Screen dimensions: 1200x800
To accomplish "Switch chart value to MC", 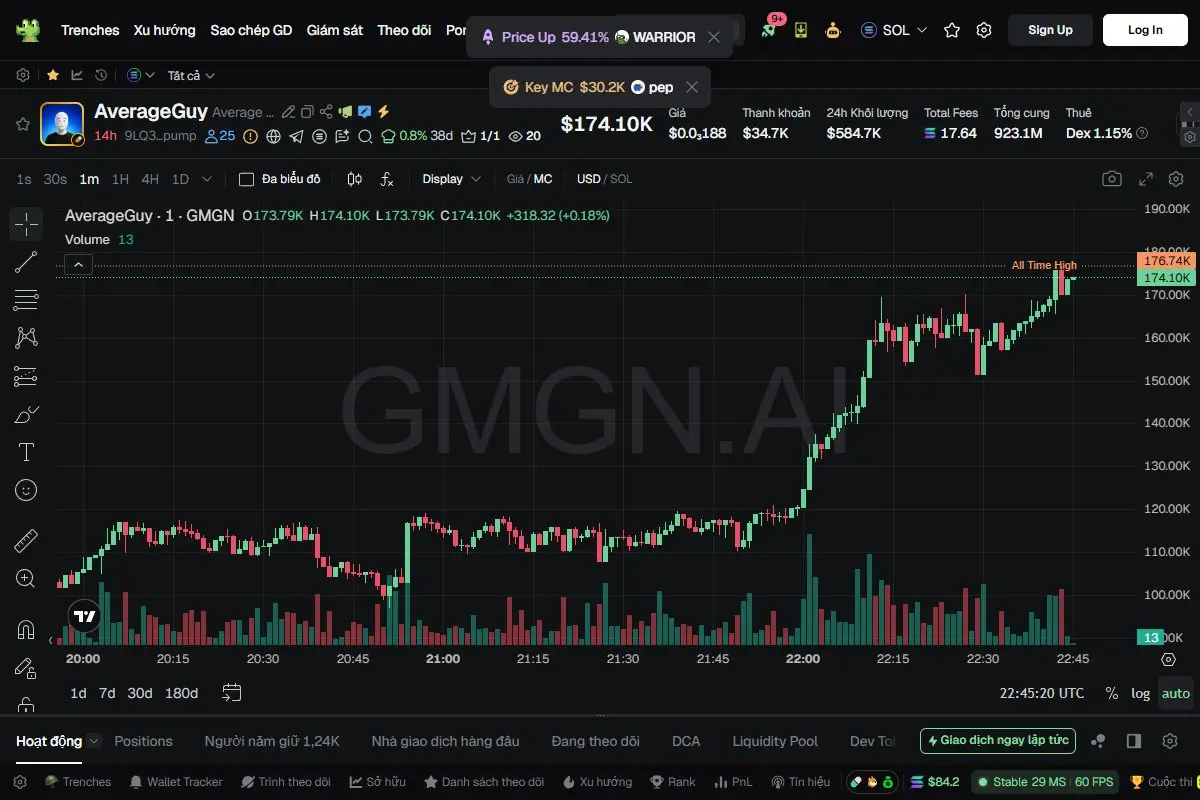I will (543, 179).
